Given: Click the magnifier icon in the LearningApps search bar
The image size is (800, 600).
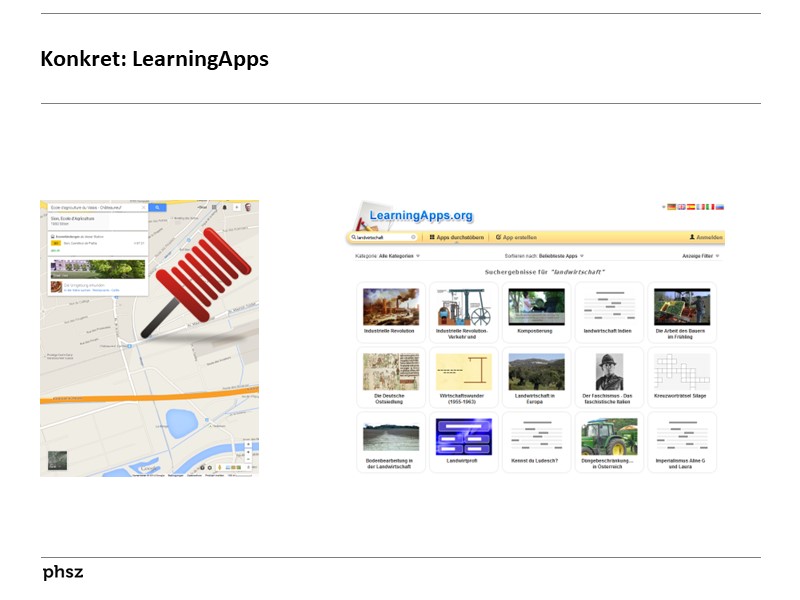Looking at the screenshot, I should tap(352, 235).
